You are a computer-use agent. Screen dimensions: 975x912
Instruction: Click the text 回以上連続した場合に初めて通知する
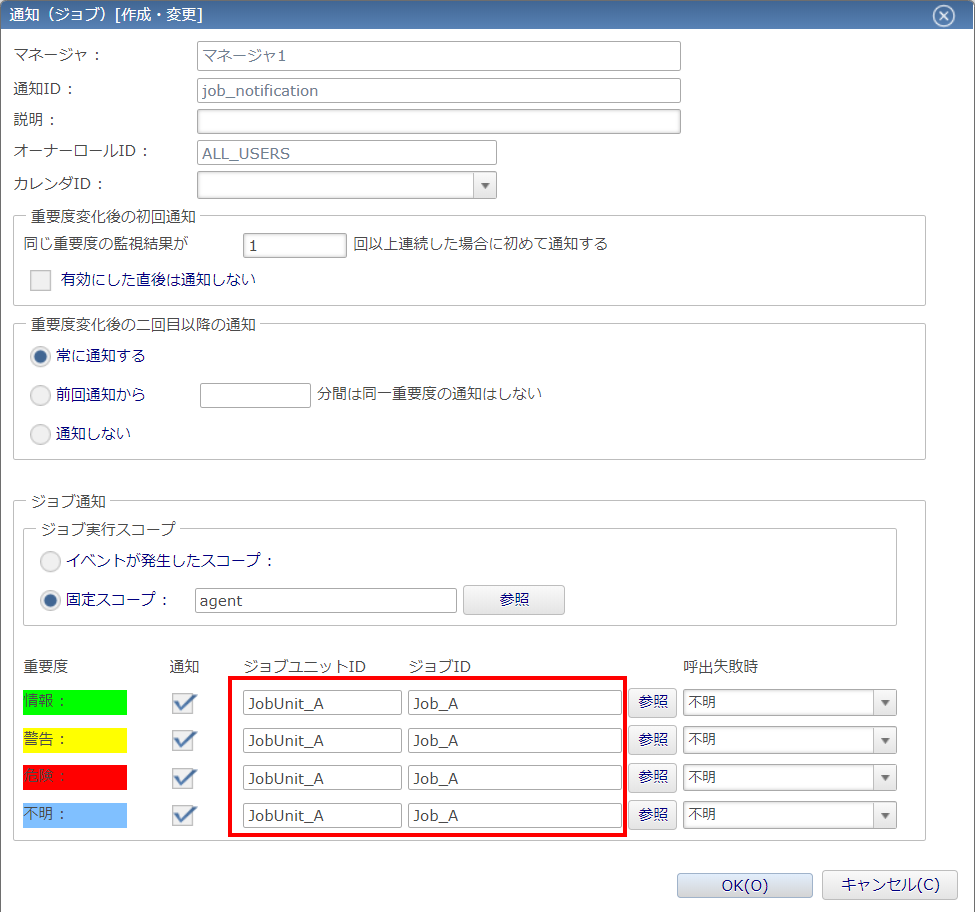[x=481, y=244]
